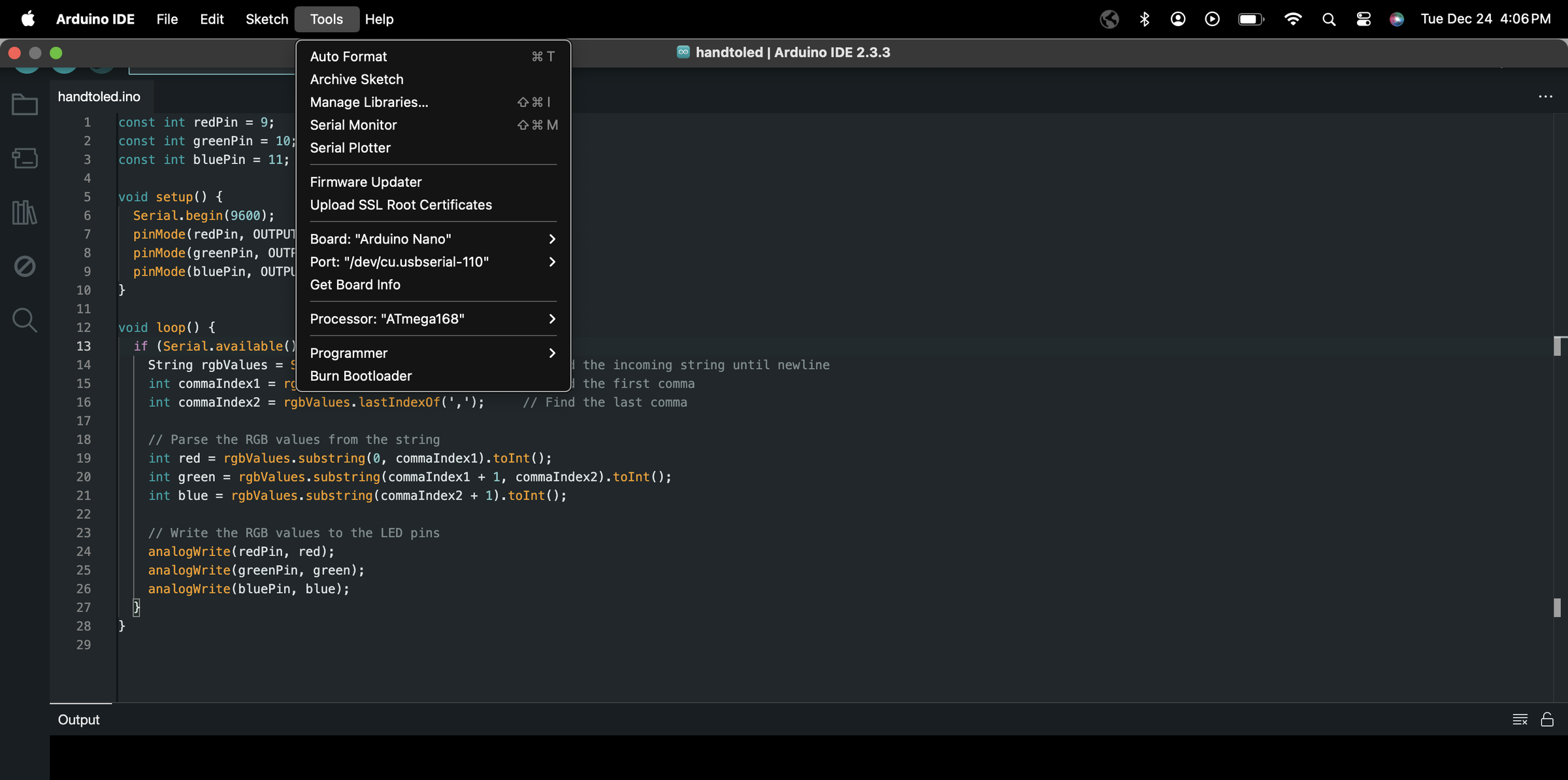Open the Search sidebar icon

pyautogui.click(x=25, y=320)
